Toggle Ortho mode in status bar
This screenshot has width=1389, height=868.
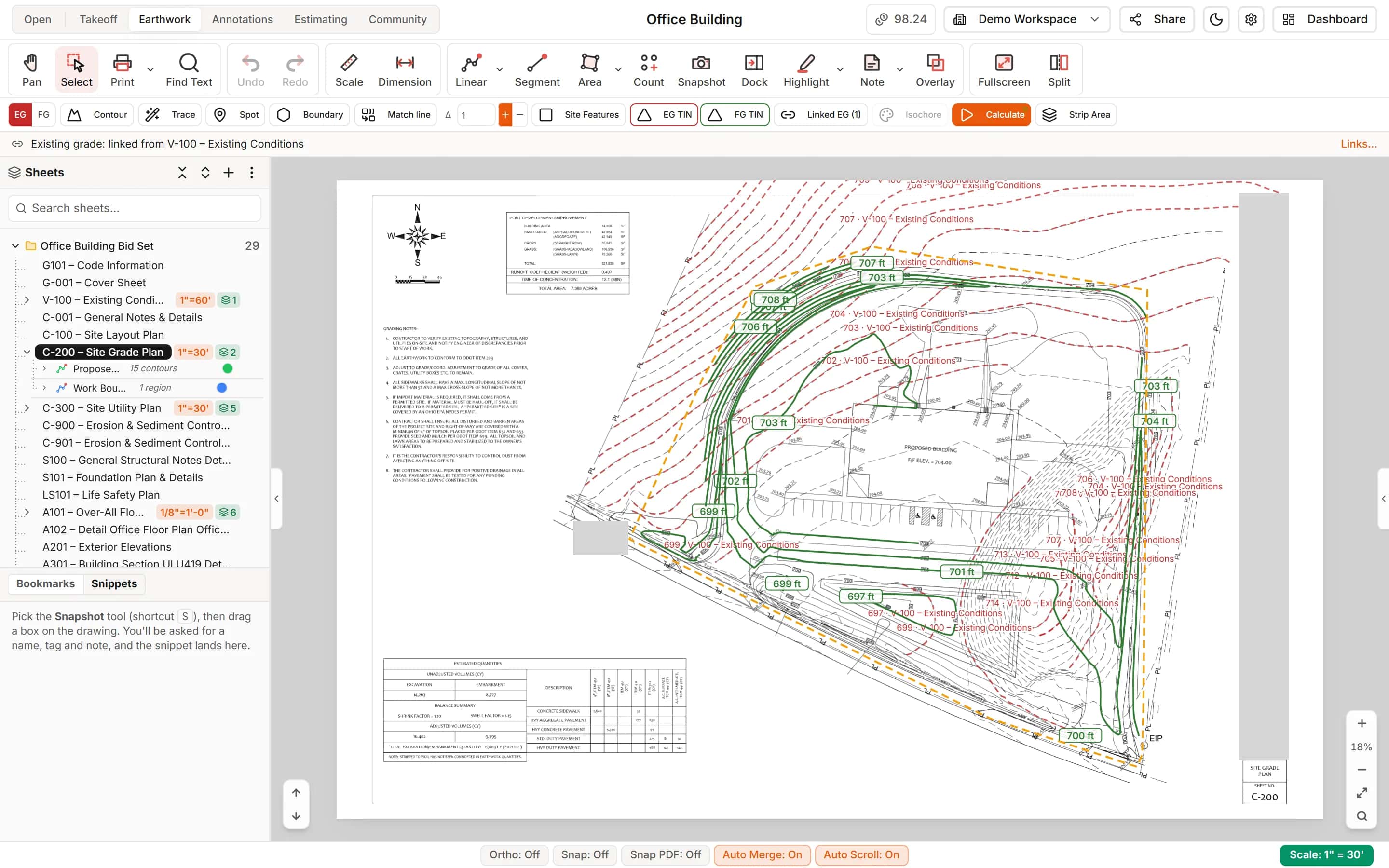[514, 855]
